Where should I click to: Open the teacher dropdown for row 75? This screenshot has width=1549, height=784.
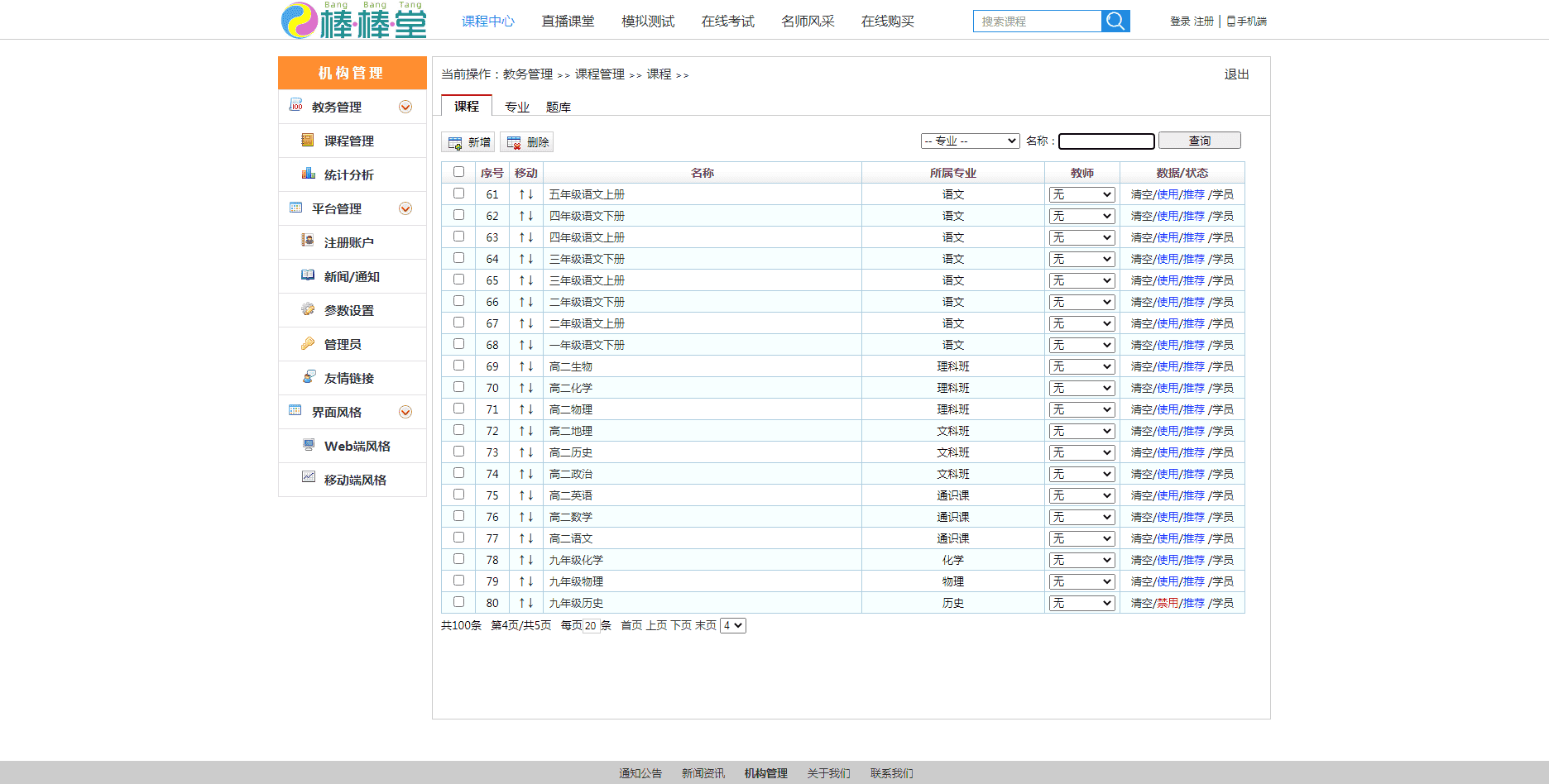click(1081, 495)
